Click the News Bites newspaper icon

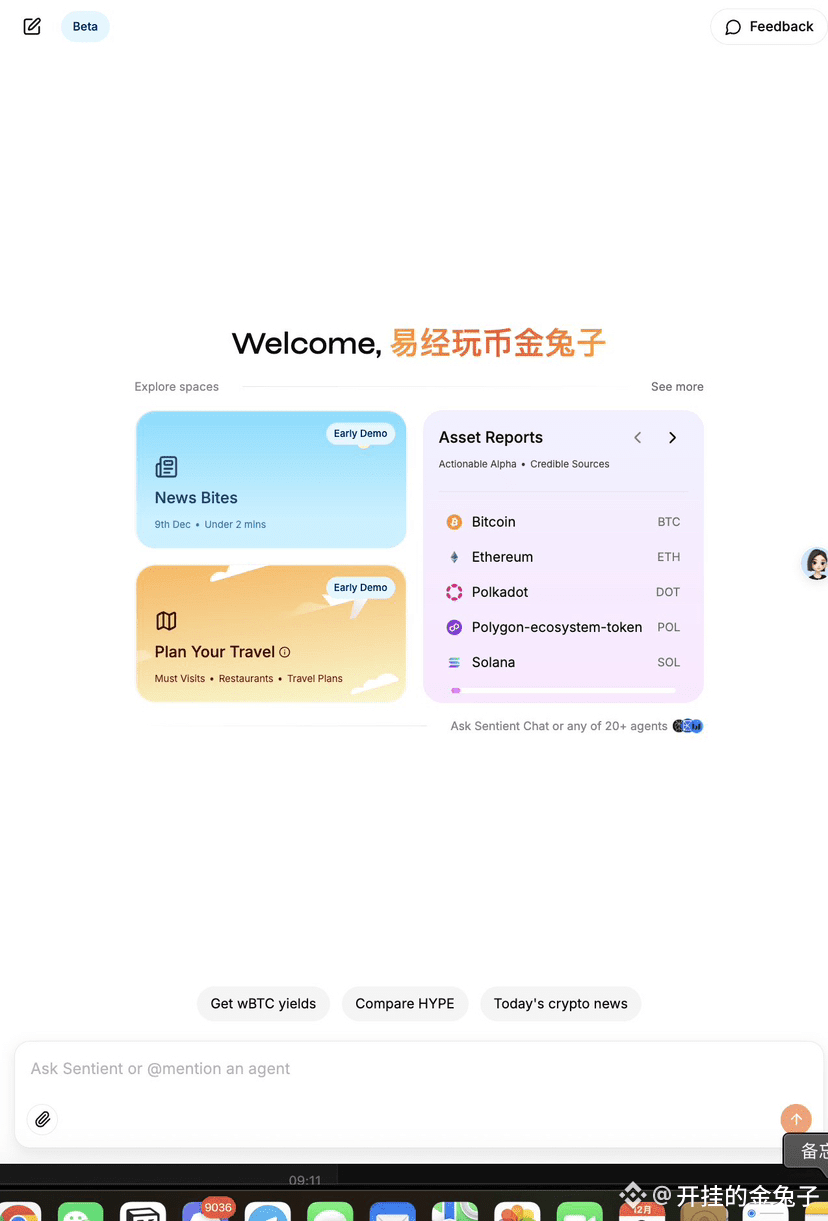click(x=166, y=467)
